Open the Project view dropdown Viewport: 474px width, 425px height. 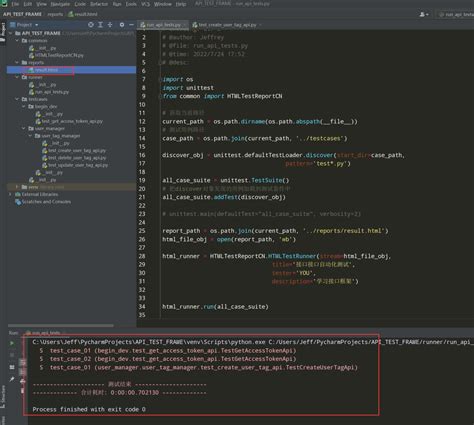click(24, 25)
